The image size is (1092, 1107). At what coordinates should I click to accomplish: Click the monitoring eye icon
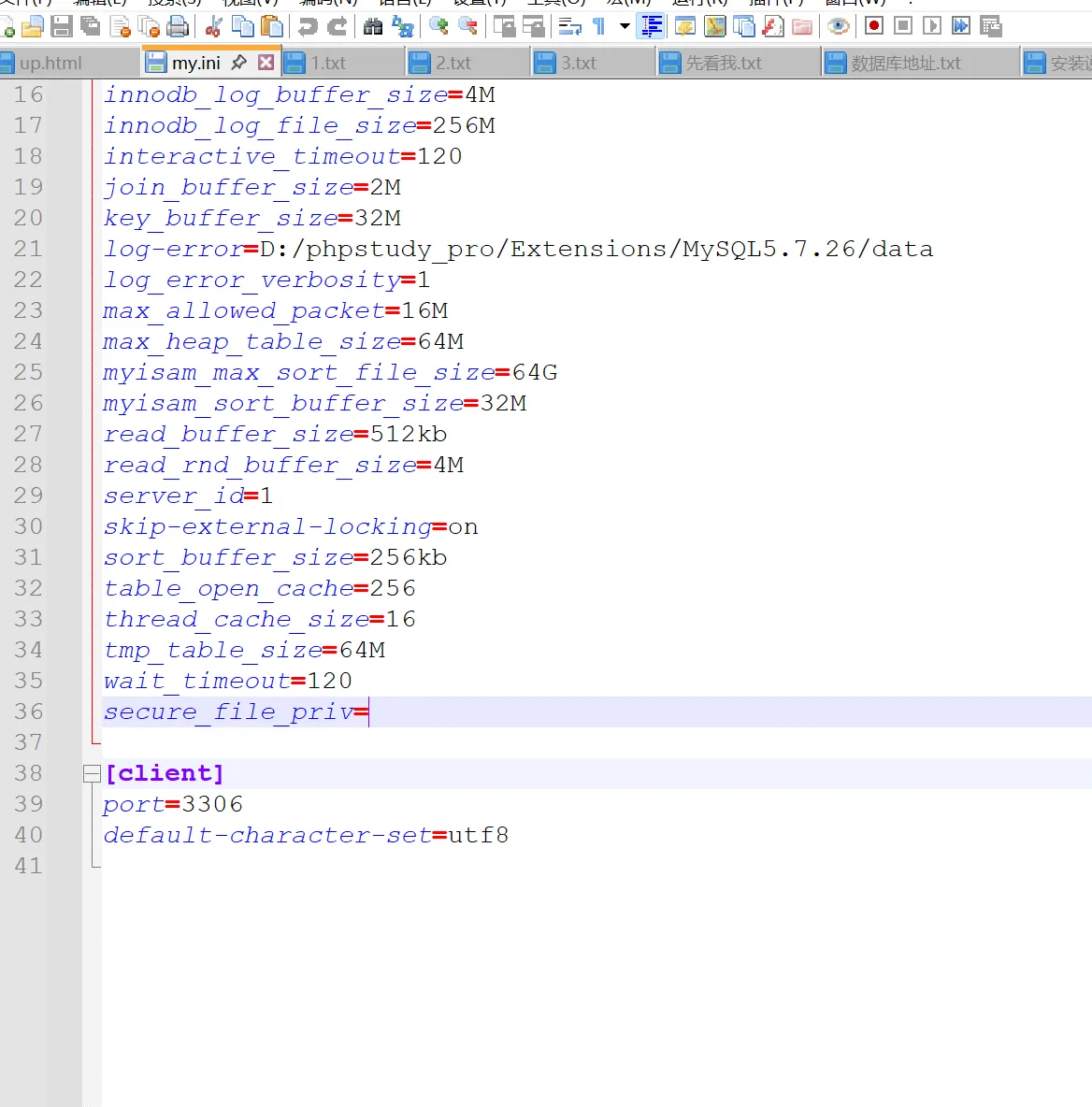click(839, 26)
